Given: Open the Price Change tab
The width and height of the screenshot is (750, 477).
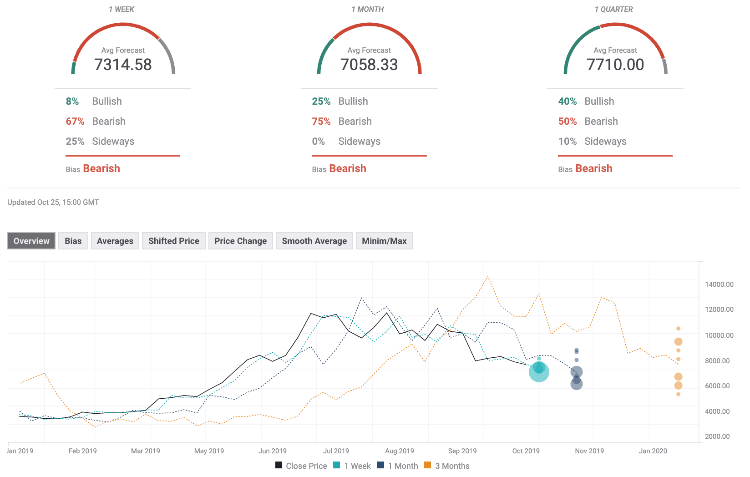Looking at the screenshot, I should [240, 241].
